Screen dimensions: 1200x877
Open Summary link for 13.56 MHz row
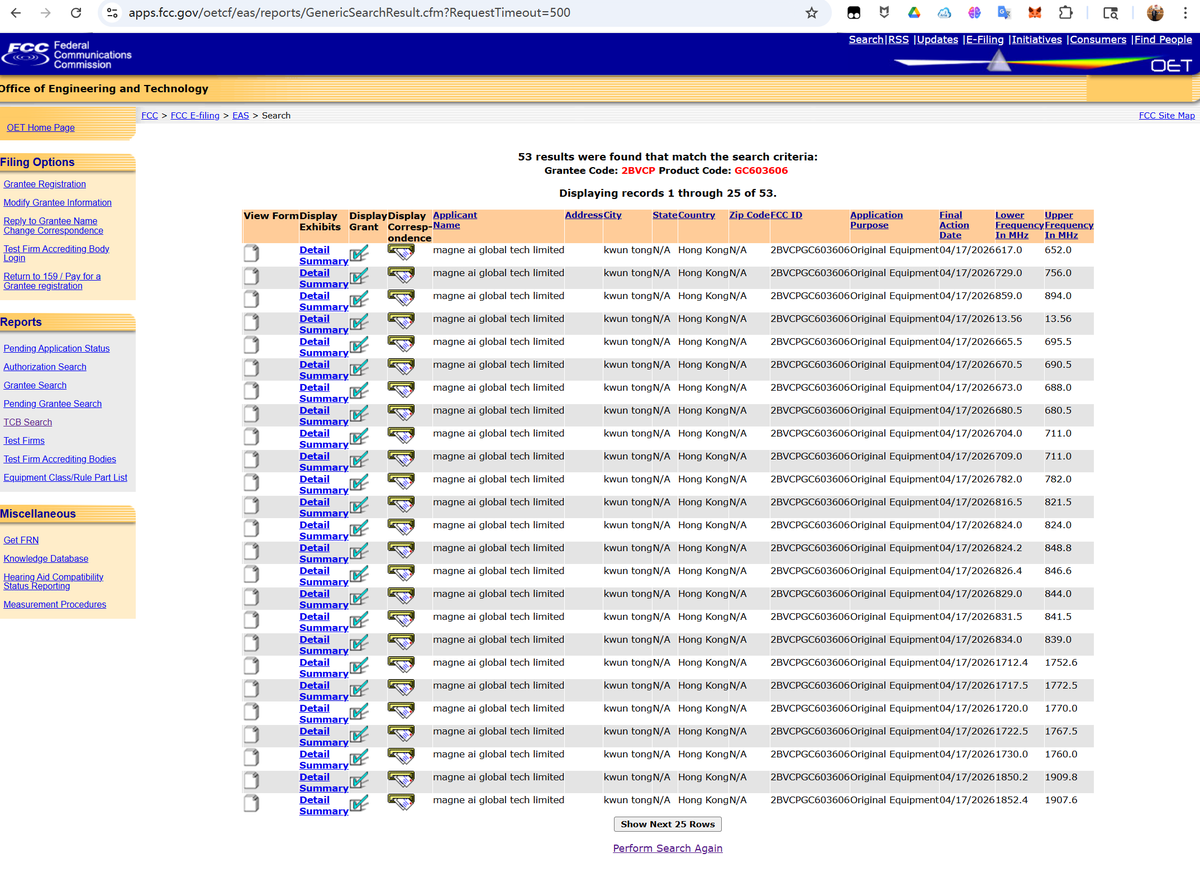[x=324, y=330]
